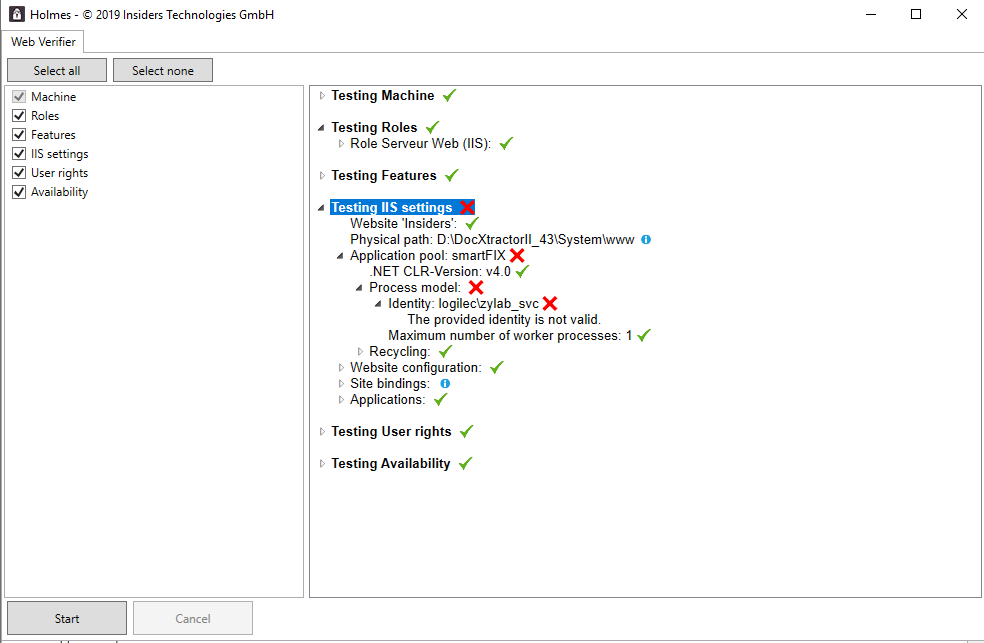The image size is (984, 643).
Task: Click the red X beside Testing IIS settings
Action: (467, 207)
